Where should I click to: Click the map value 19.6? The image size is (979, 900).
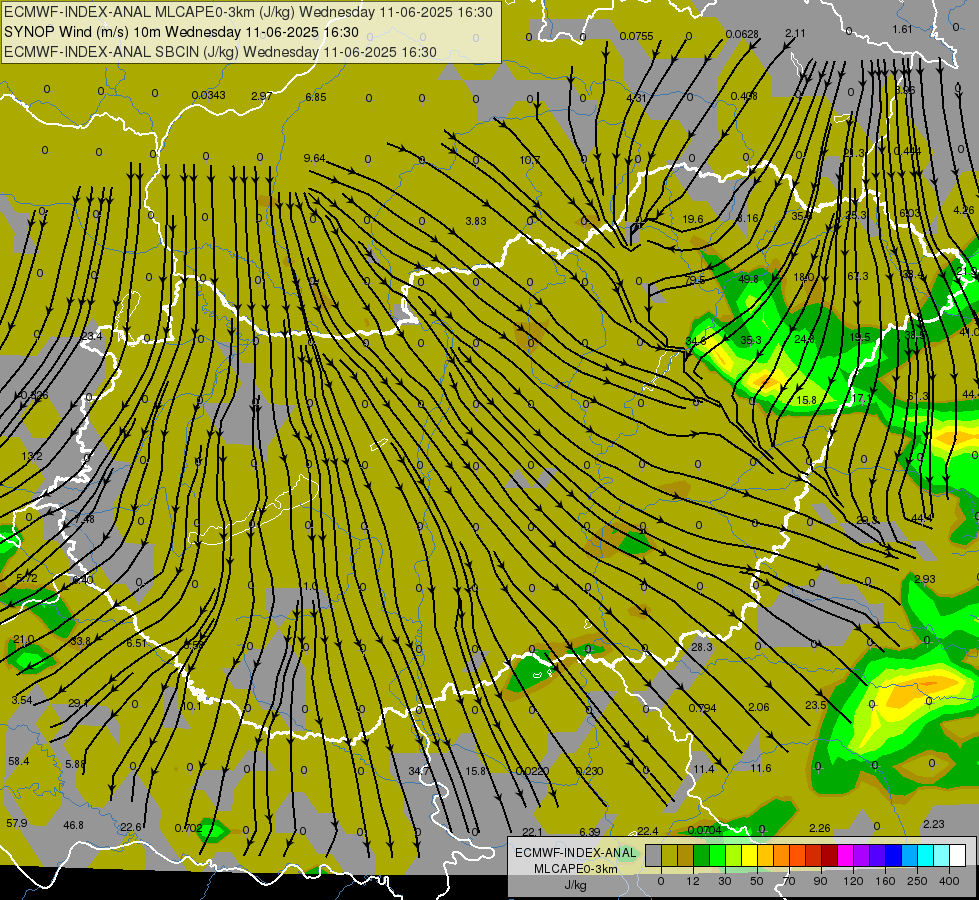[693, 219]
